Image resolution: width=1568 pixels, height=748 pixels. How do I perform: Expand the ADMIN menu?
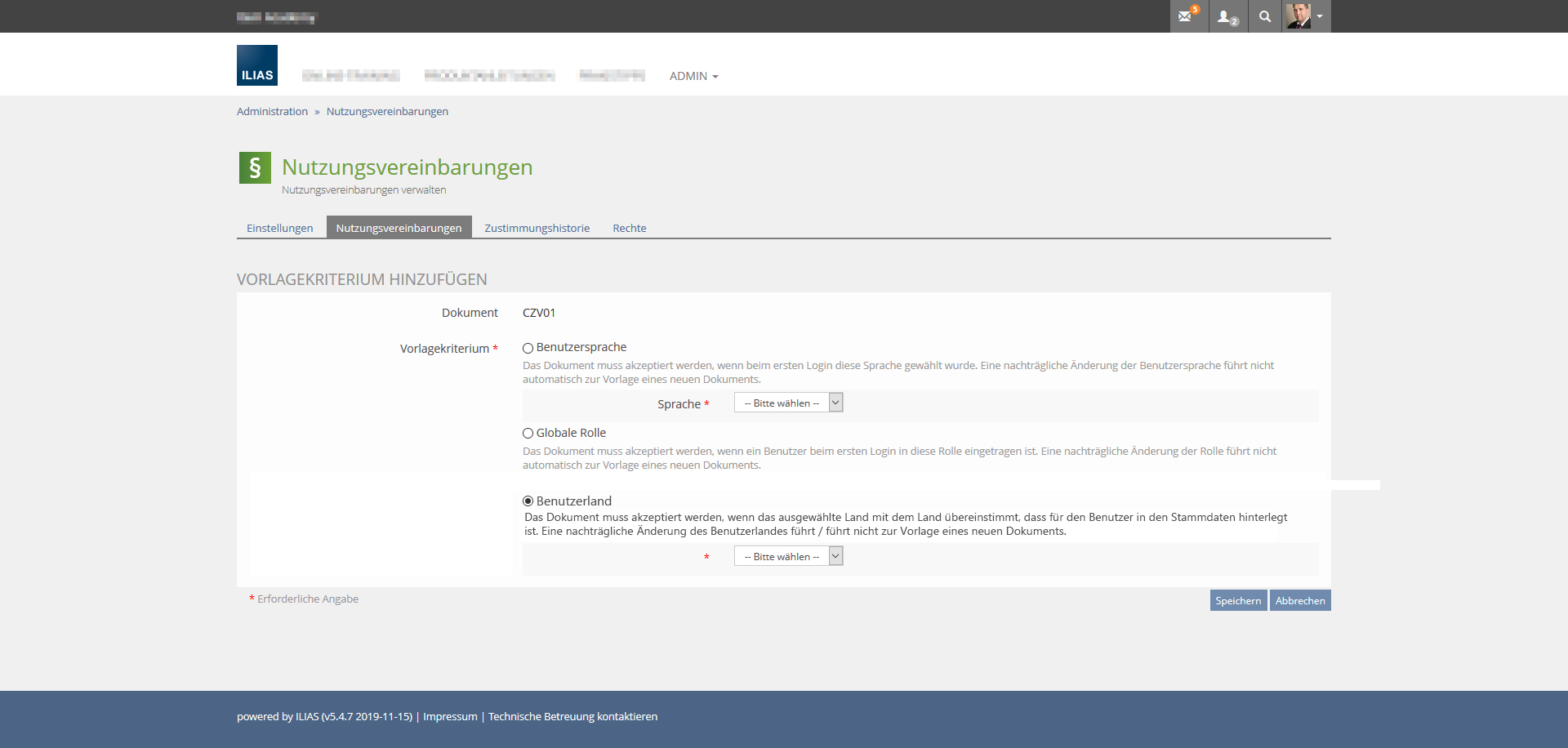[693, 76]
